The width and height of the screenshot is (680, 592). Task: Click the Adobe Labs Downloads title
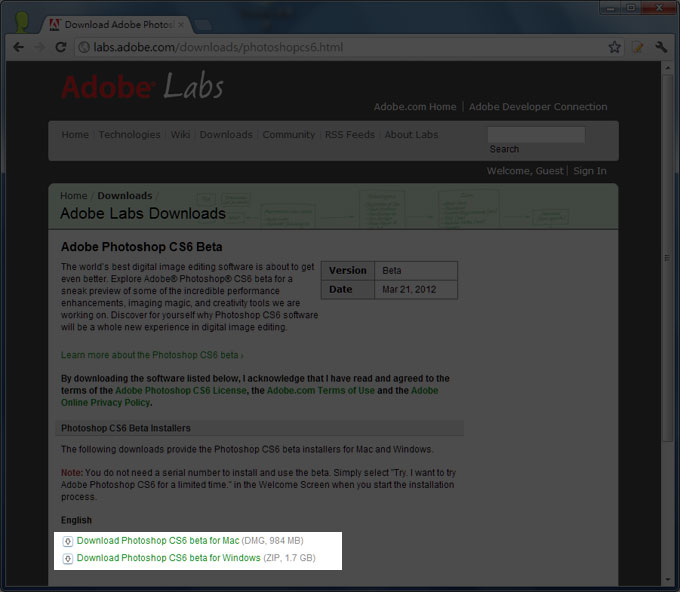tap(143, 214)
